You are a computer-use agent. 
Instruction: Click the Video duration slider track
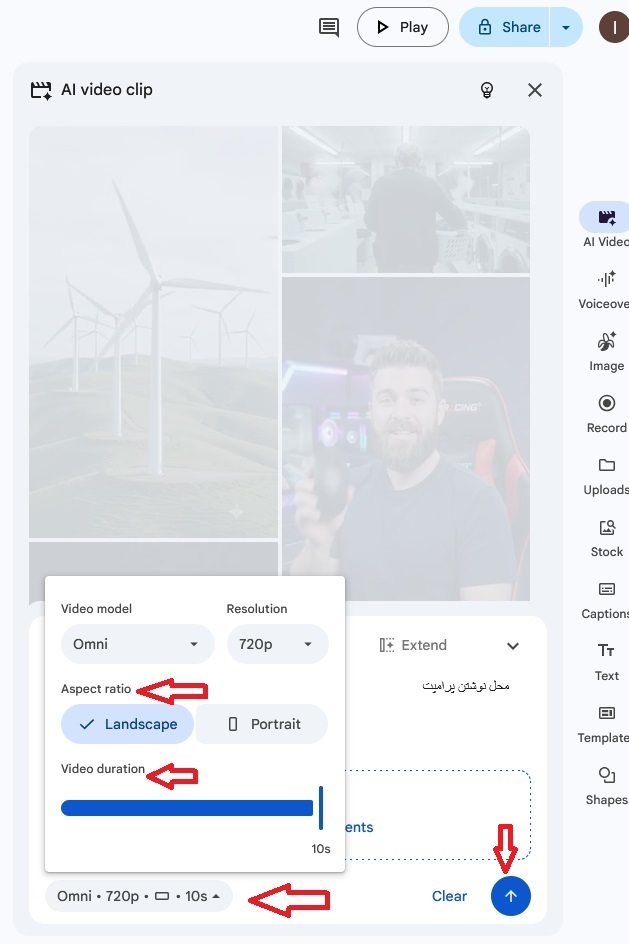tap(187, 808)
